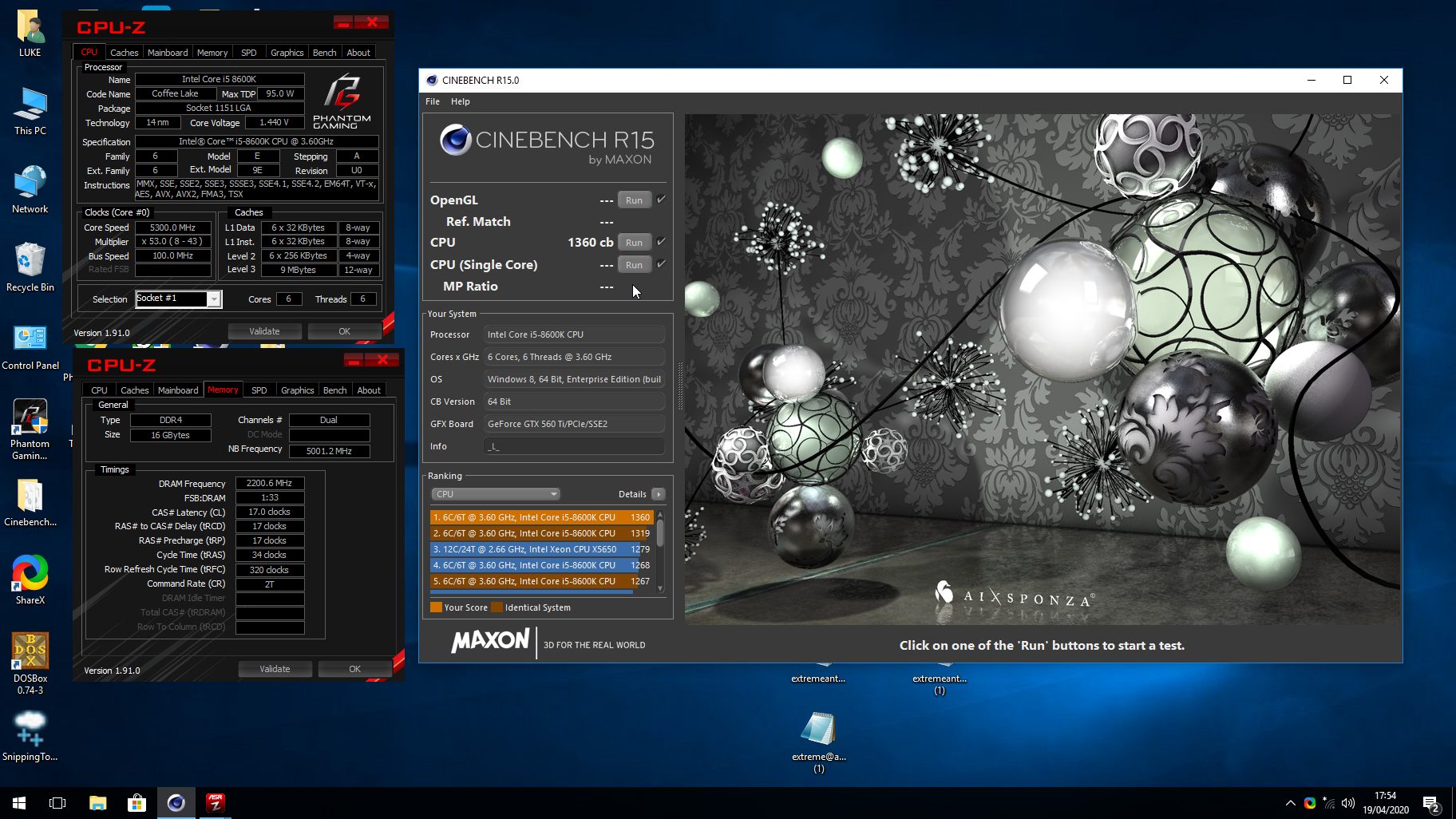This screenshot has width=1456, height=819.
Task: Expand ranking Details arrow
Action: [x=659, y=494]
